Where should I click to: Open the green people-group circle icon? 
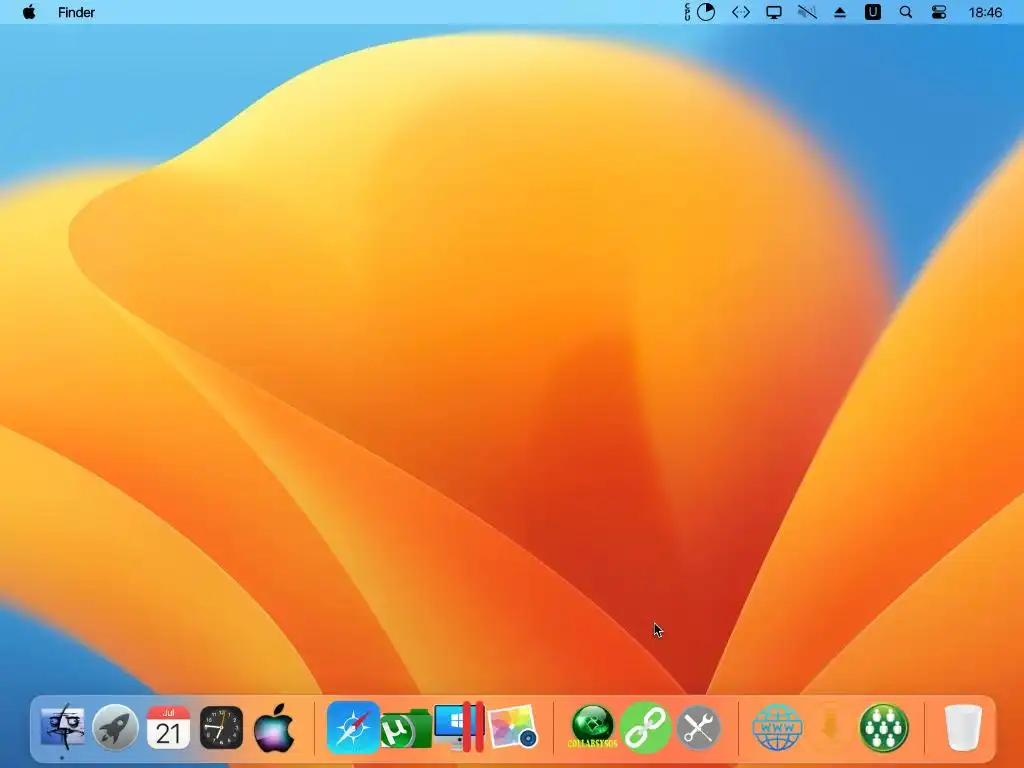click(x=884, y=727)
